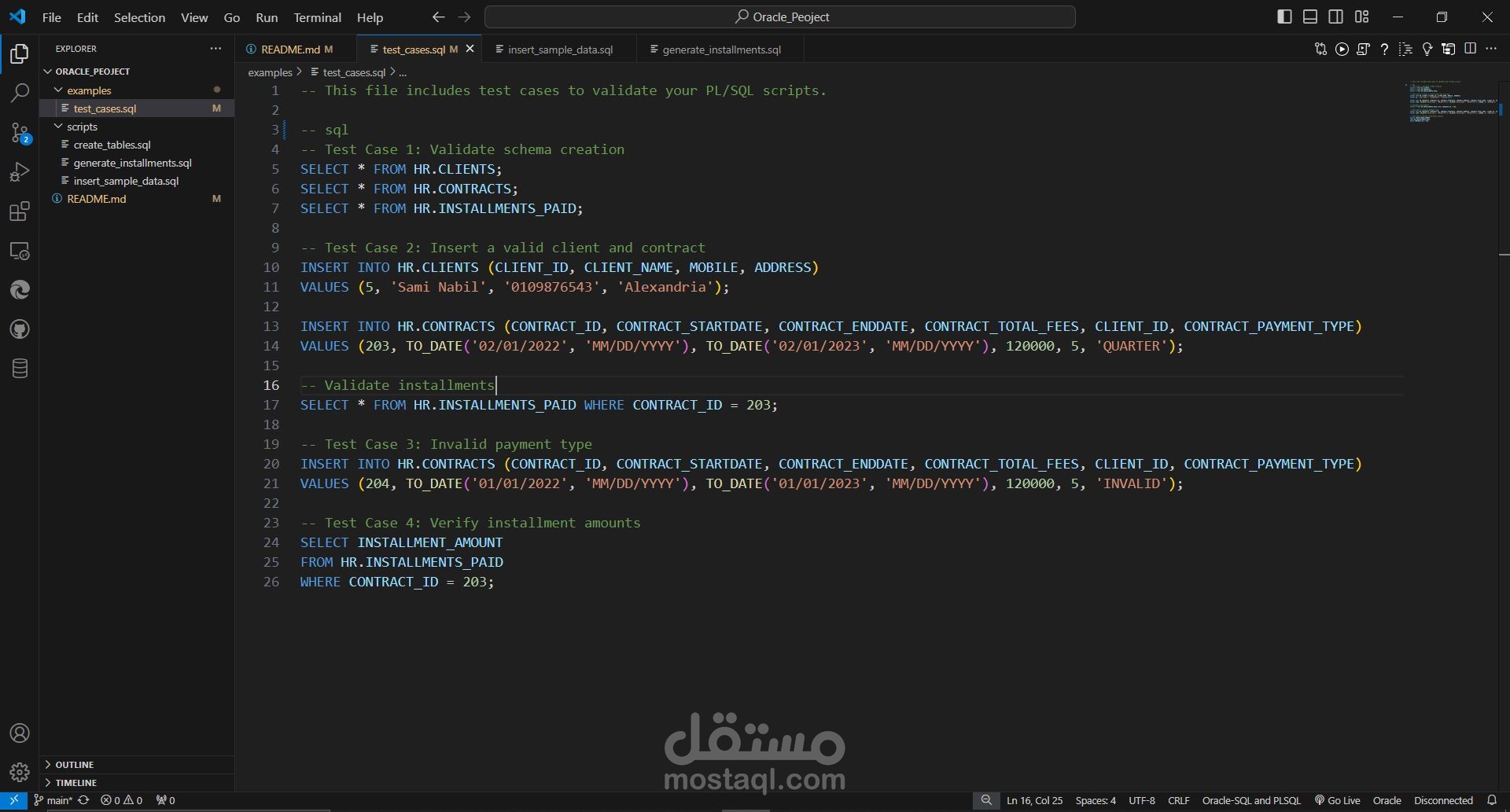The image size is (1510, 812).
Task: Click the Oracle_Peoject command center search box
Action: 780,17
